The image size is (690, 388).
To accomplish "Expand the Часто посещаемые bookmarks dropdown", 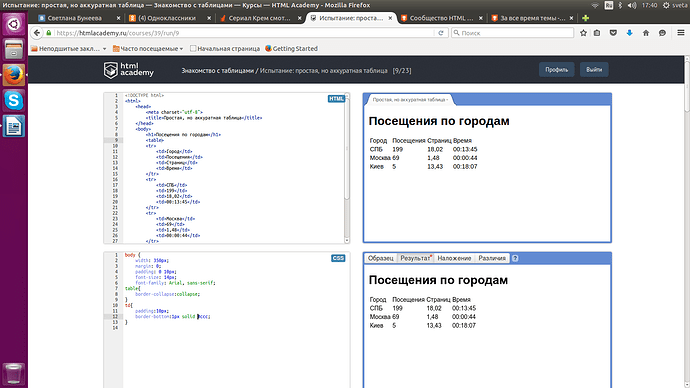I will 148,48.
